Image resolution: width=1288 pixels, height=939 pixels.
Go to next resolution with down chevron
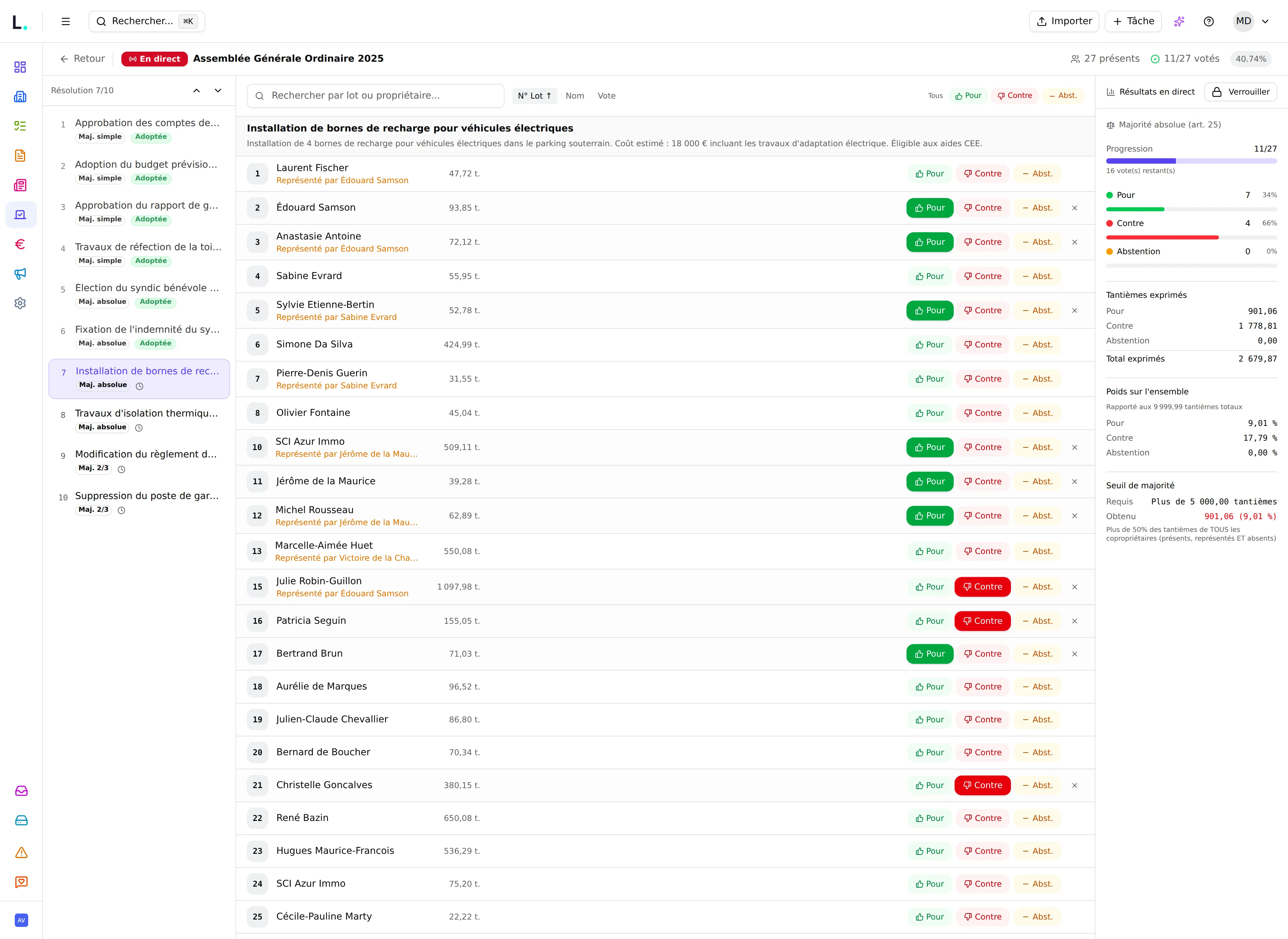tap(218, 90)
